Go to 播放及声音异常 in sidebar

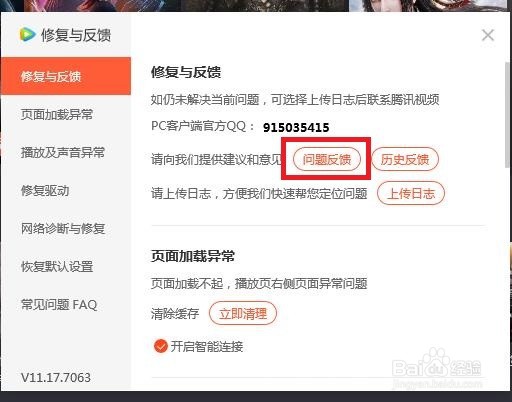(63, 152)
